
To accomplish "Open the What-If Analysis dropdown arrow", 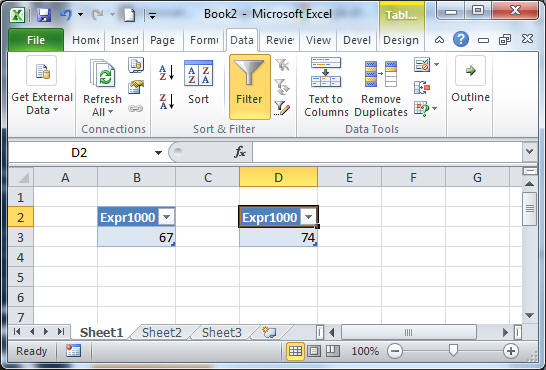I will pyautogui.click(x=435, y=109).
